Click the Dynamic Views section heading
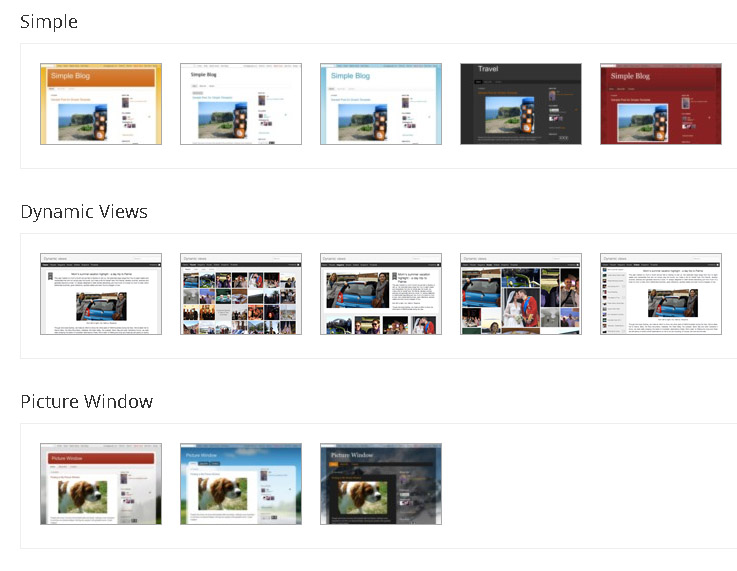This screenshot has height=571, width=737. pos(84,211)
